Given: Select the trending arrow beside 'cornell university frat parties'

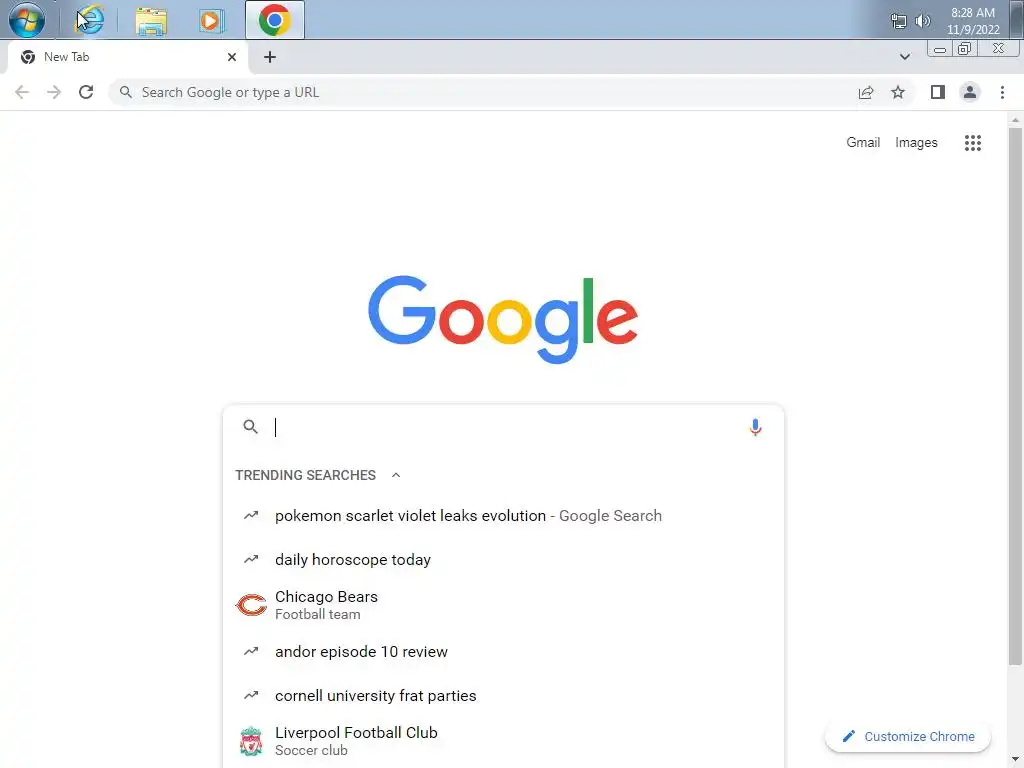Looking at the screenshot, I should click(x=251, y=696).
